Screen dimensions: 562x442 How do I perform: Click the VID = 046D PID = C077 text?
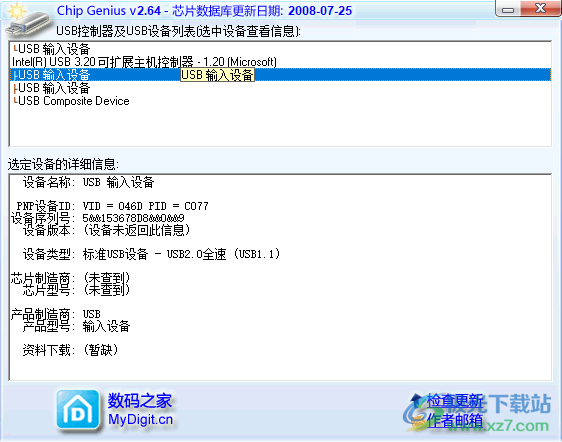click(x=146, y=206)
